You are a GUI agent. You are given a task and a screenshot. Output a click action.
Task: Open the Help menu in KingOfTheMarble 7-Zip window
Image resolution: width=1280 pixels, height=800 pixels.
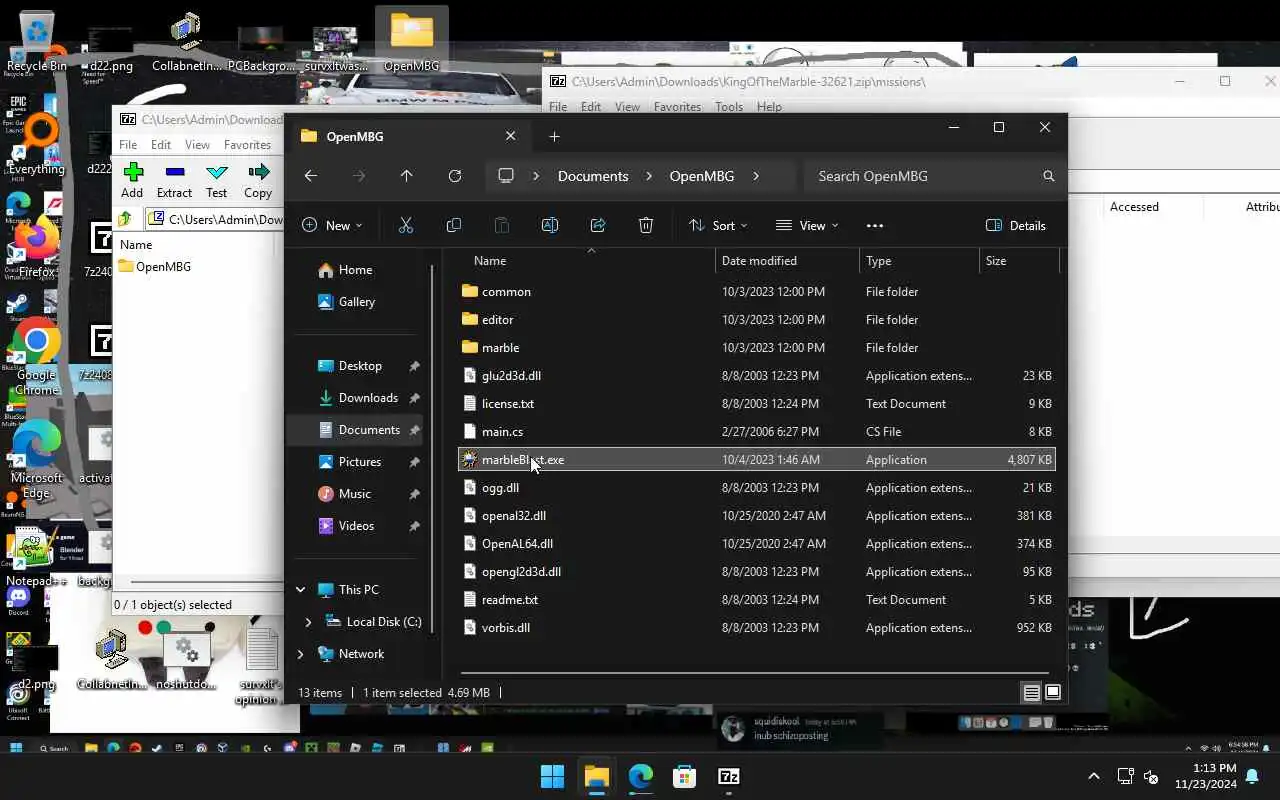[x=769, y=107]
